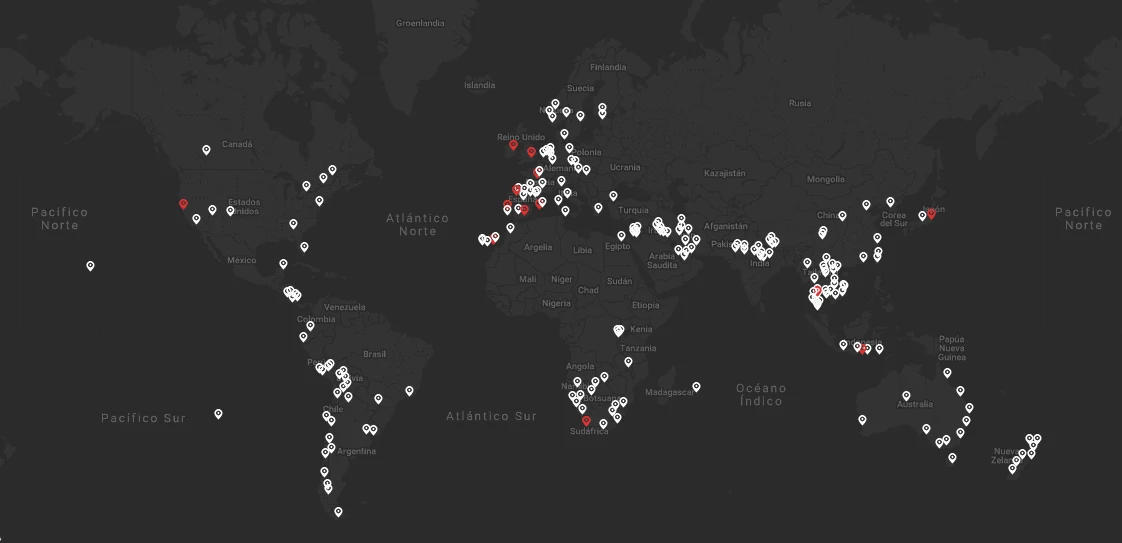Viewport: 1122px width, 543px height.
Task: Select the pin below Papúa Nueva Guinea label
Action: [x=947, y=373]
